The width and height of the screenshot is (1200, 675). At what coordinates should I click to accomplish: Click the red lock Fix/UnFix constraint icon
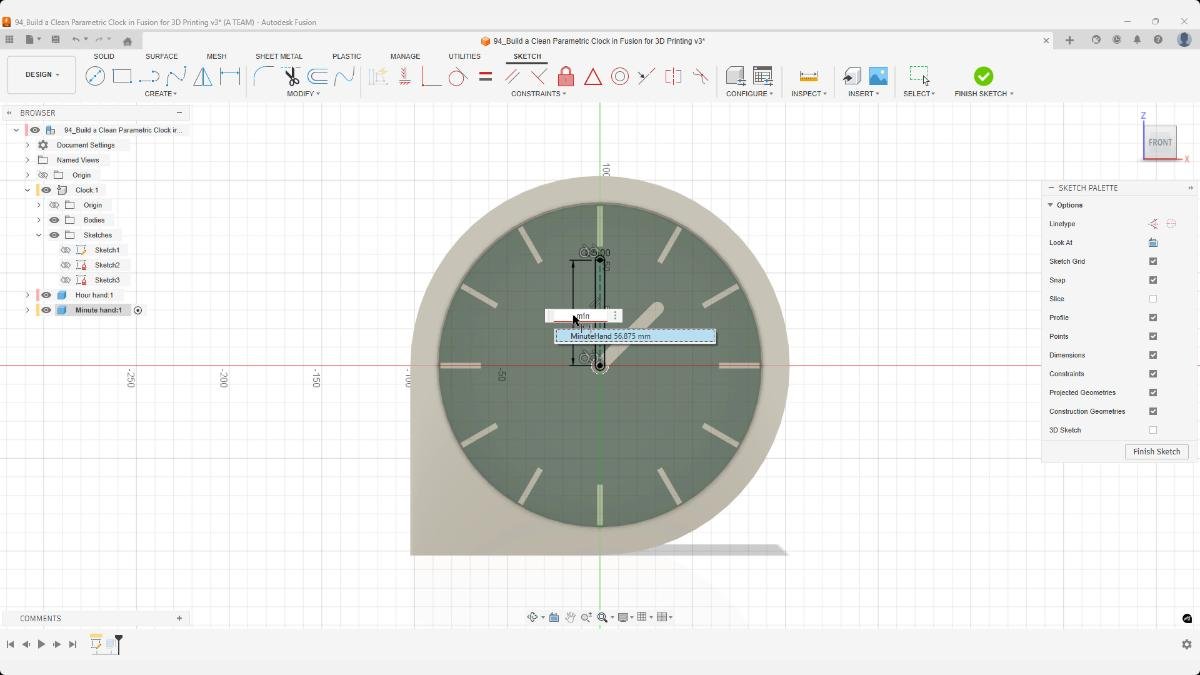click(x=566, y=76)
